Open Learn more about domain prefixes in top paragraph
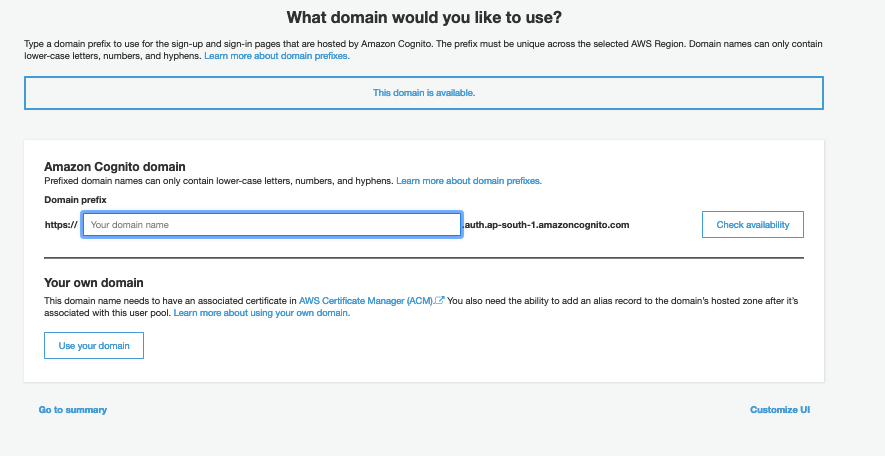 277,57
